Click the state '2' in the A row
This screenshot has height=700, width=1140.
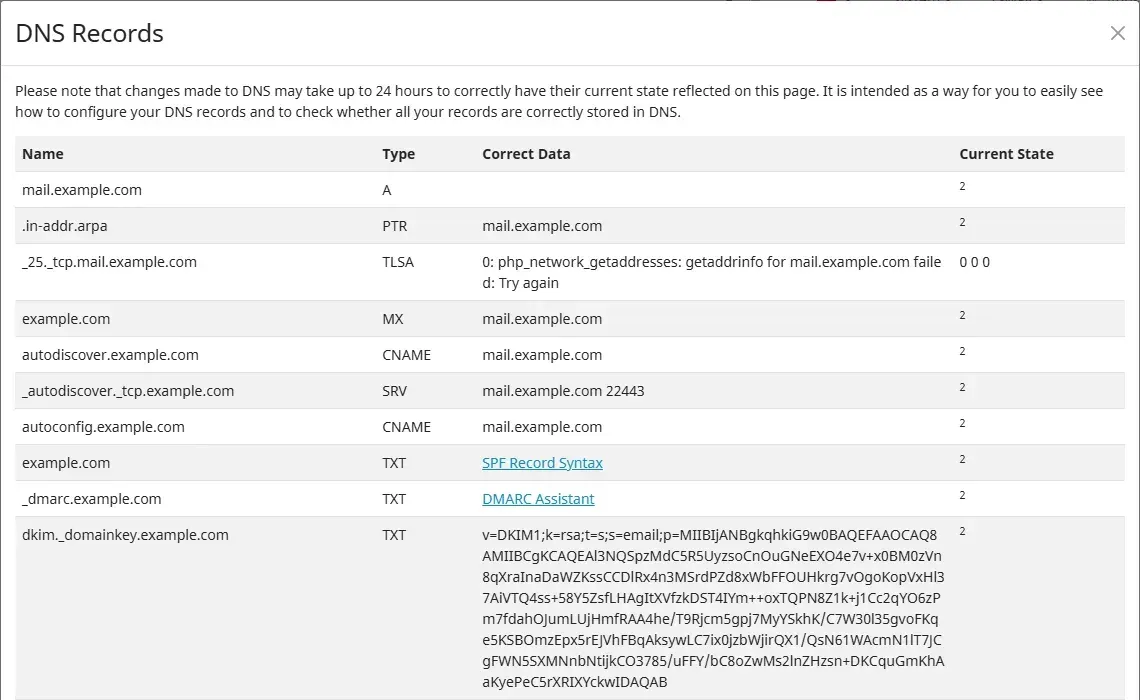963,187
